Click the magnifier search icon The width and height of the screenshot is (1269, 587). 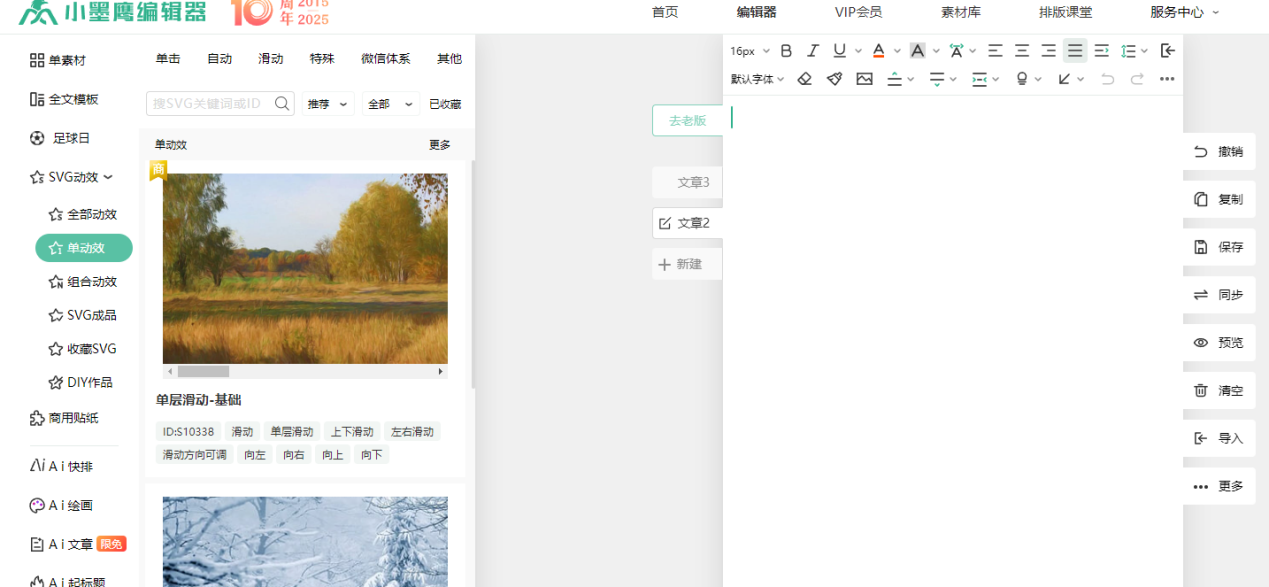282,104
